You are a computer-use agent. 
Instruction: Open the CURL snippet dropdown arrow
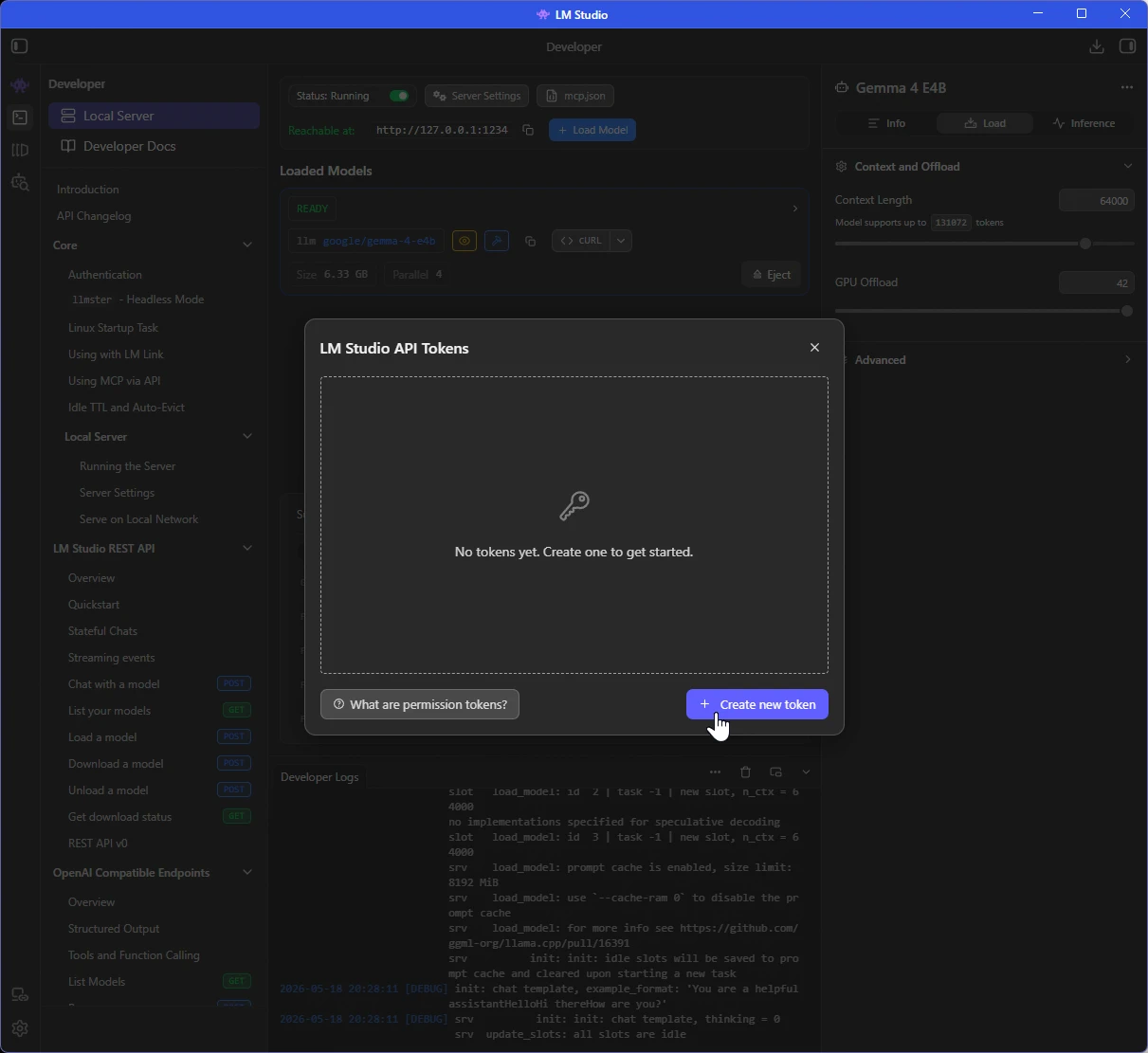point(621,241)
